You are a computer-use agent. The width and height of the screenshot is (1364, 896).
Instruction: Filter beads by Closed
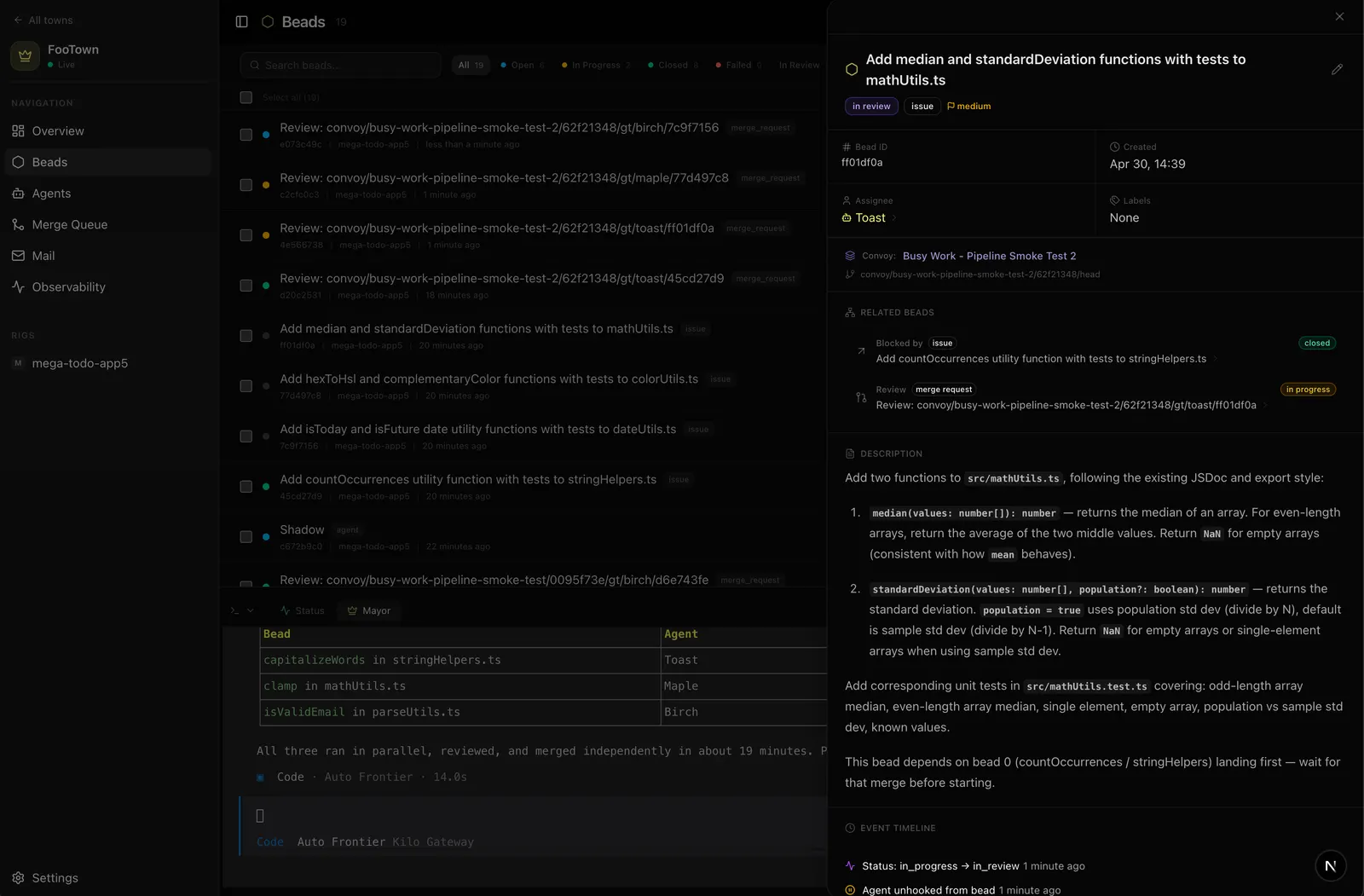(673, 65)
